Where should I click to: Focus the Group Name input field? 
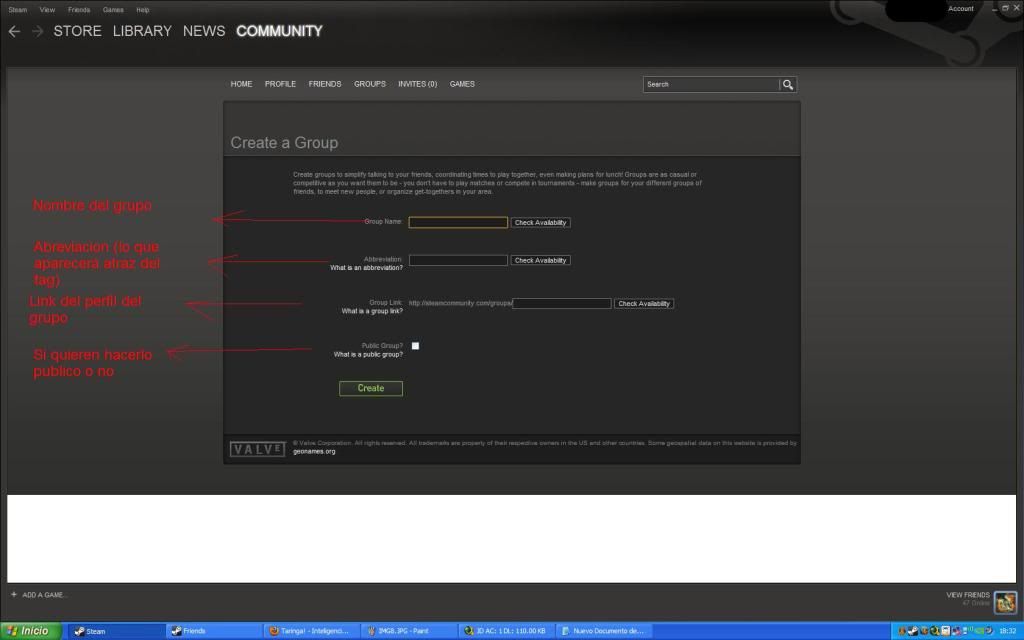coord(458,223)
